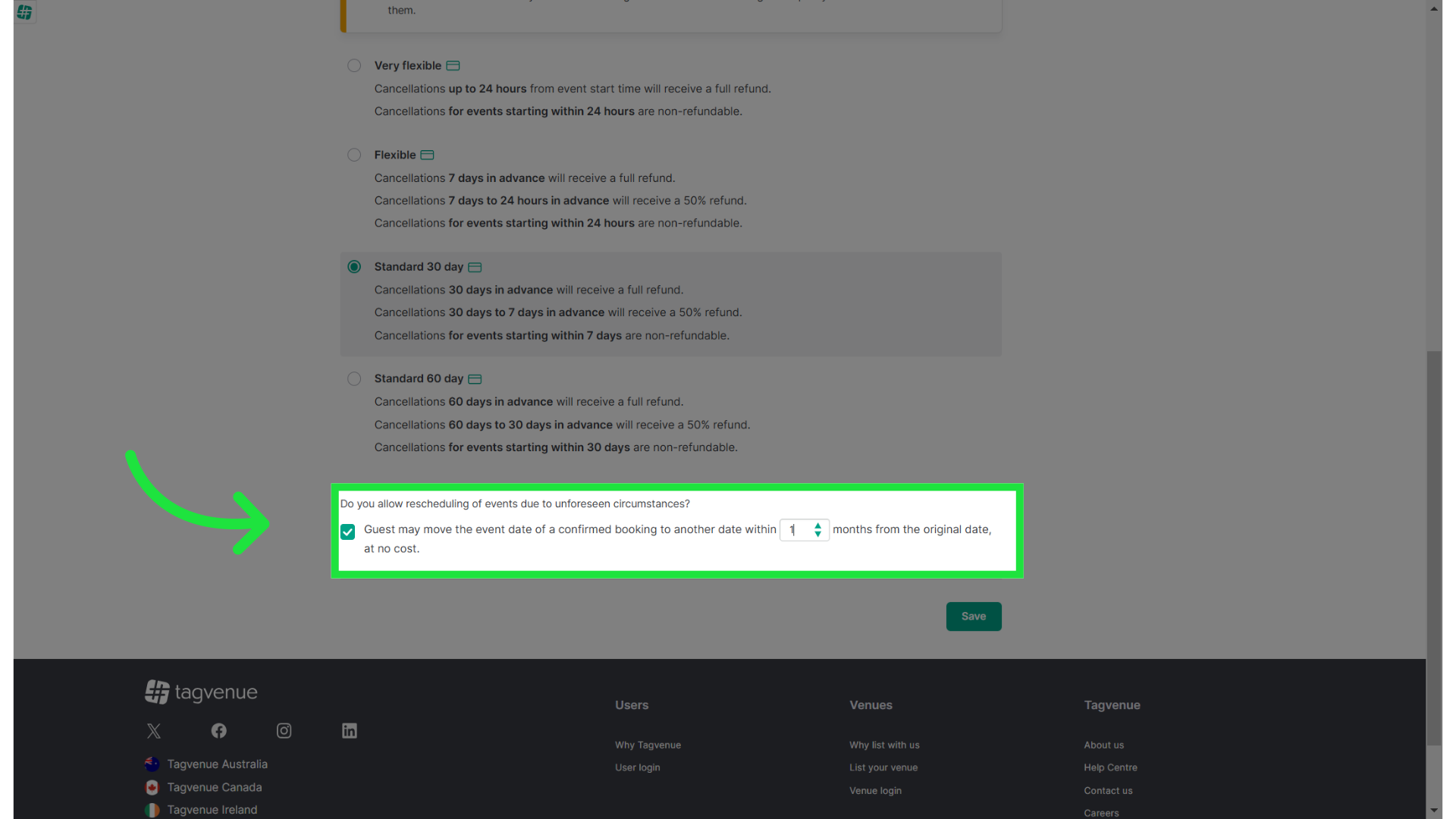Click card icon beside Standard 60 day
The height and width of the screenshot is (819, 1456).
point(475,379)
